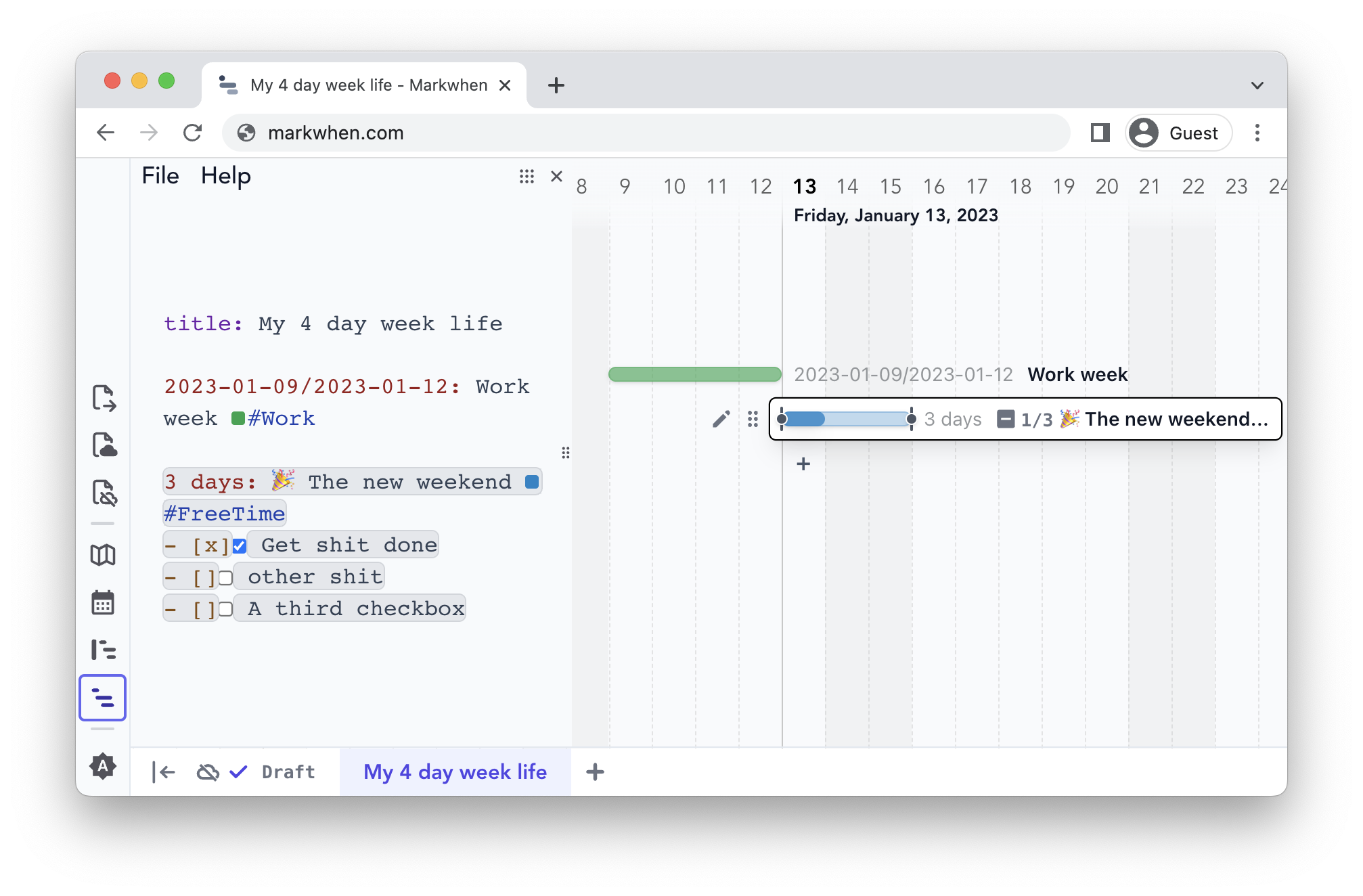Toggle the dark mode theme icon
Image resolution: width=1363 pixels, height=896 pixels.
pyautogui.click(x=103, y=766)
